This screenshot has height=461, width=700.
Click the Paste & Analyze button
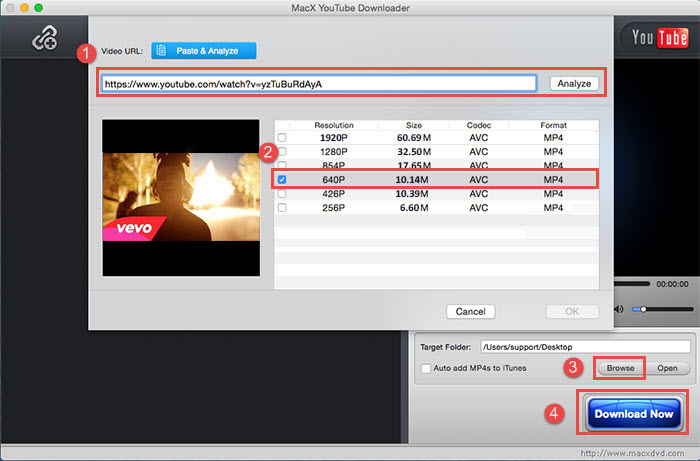click(x=204, y=51)
